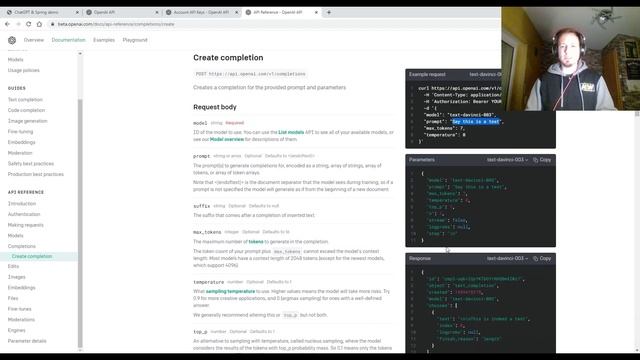Open Embeddings guide in Guides section
This screenshot has height=360, width=640.
22,142
